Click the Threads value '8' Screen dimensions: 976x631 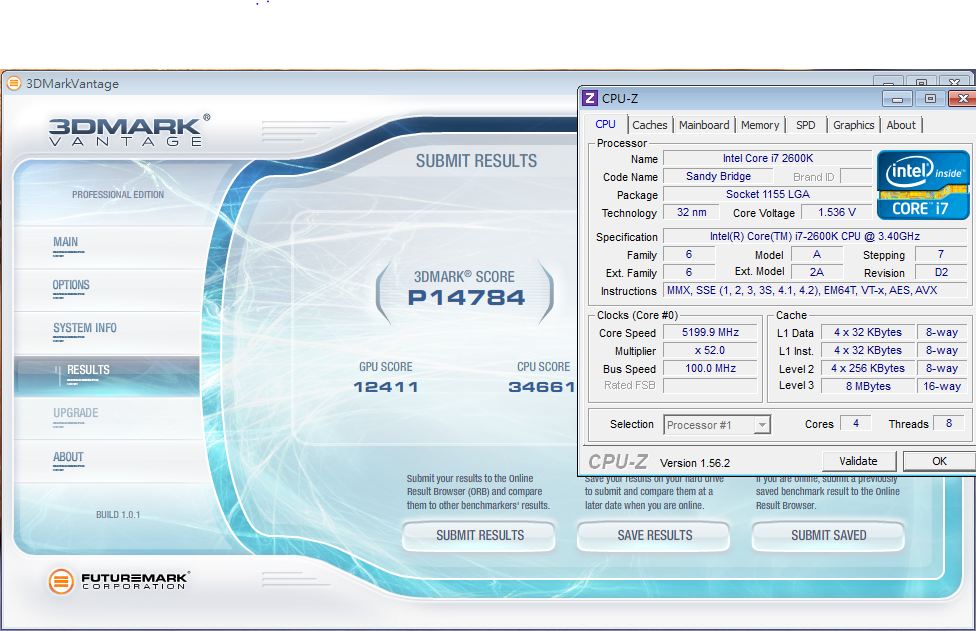(949, 423)
